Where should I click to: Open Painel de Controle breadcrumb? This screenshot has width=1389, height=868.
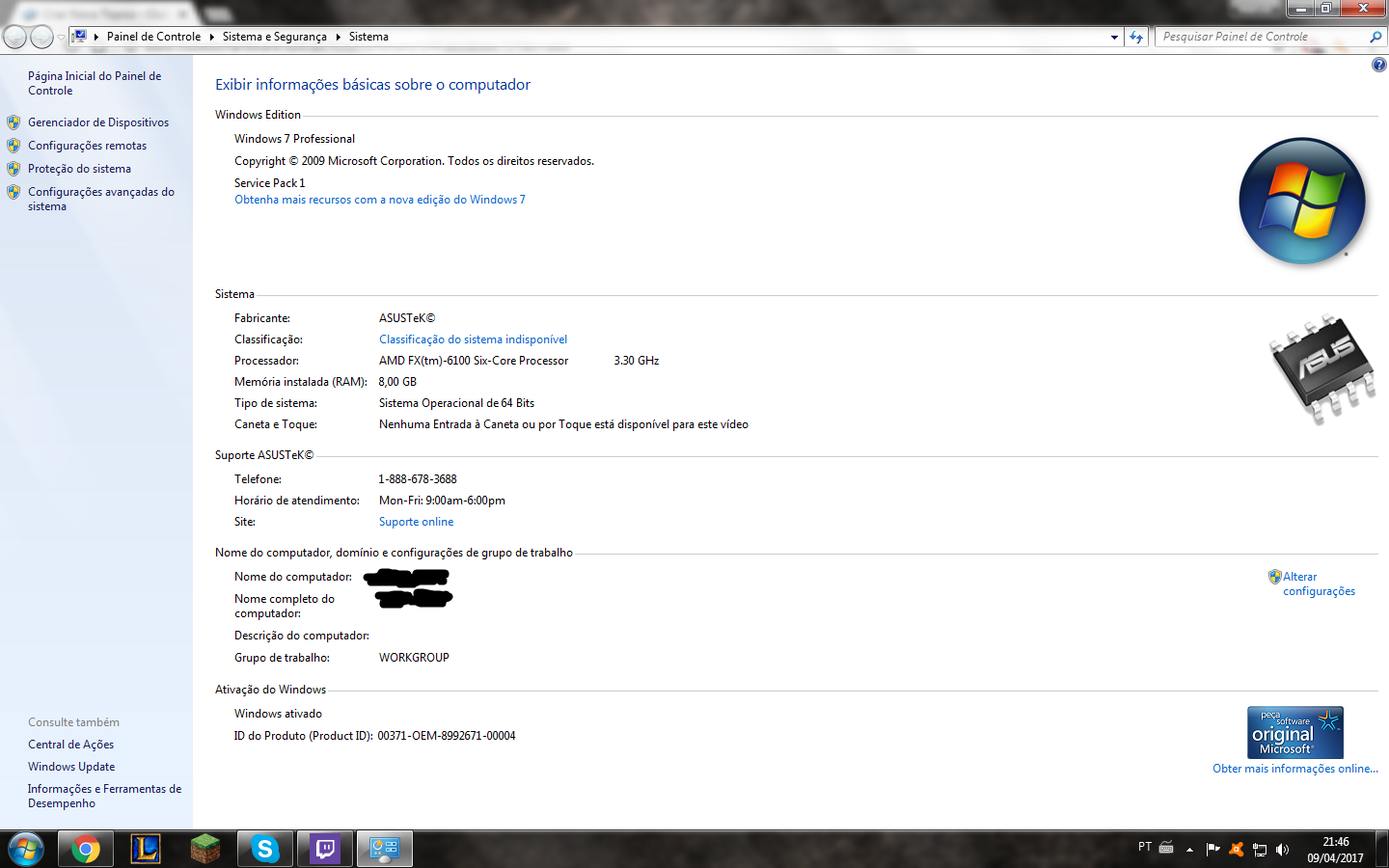click(x=153, y=37)
